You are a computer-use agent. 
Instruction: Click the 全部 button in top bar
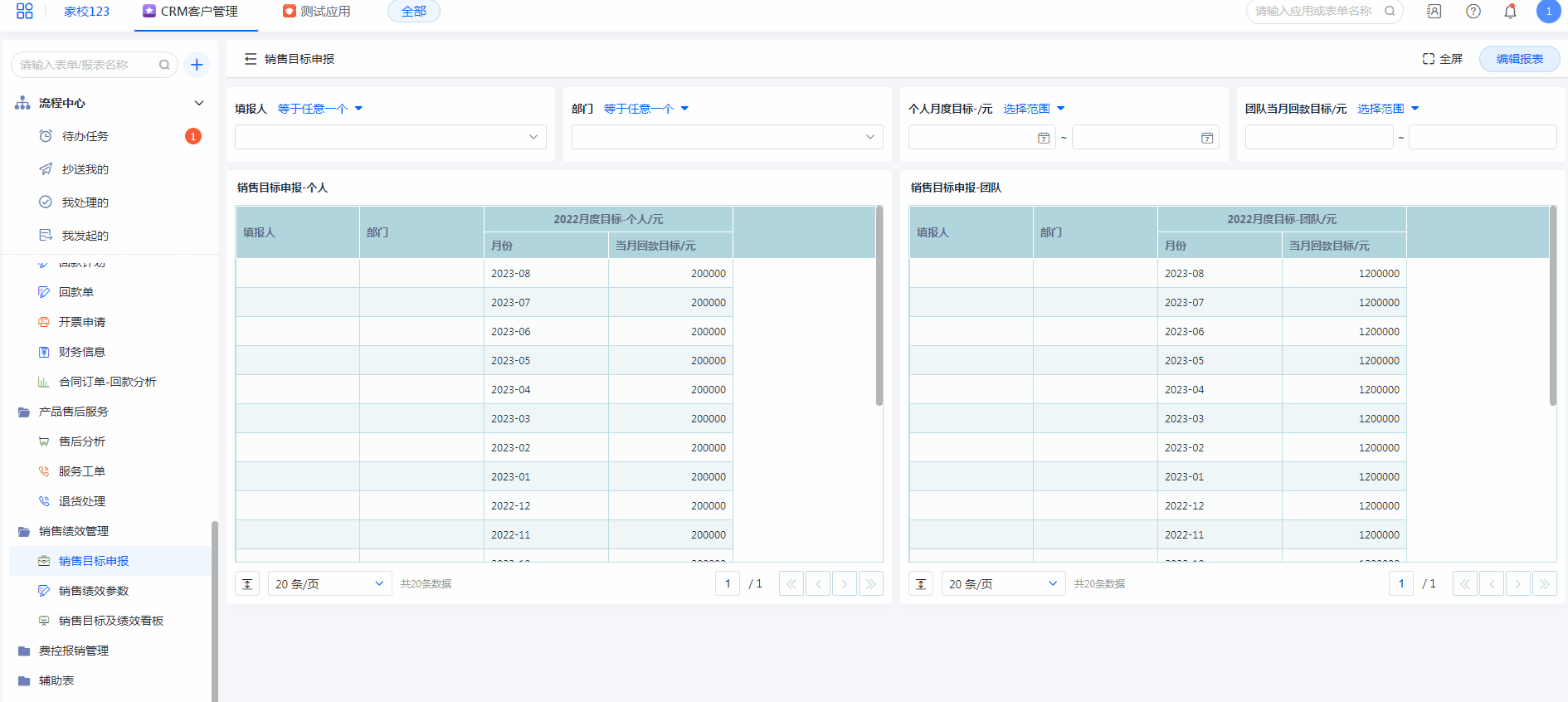(x=413, y=12)
